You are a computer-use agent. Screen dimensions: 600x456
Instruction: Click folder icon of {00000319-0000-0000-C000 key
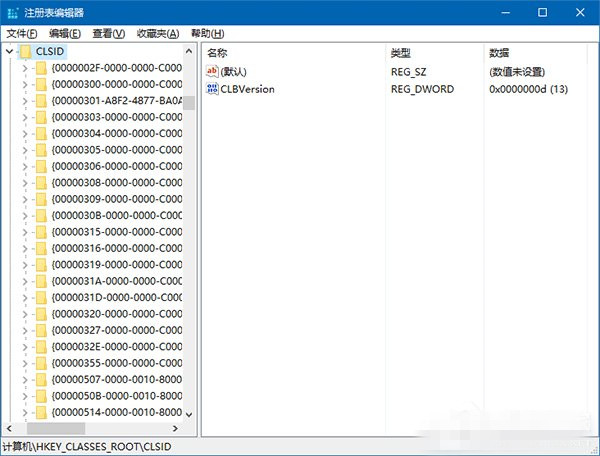click(x=41, y=265)
